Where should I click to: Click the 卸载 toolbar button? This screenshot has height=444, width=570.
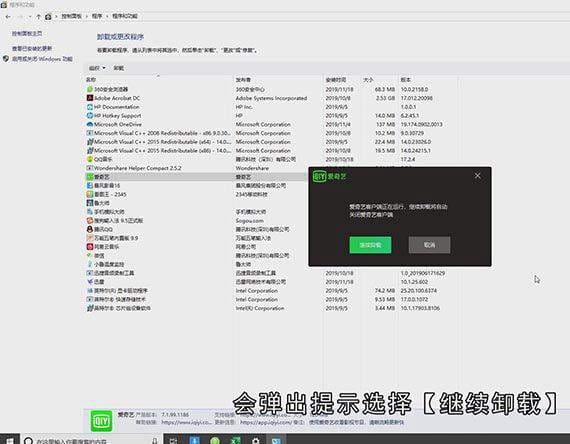(x=119, y=68)
